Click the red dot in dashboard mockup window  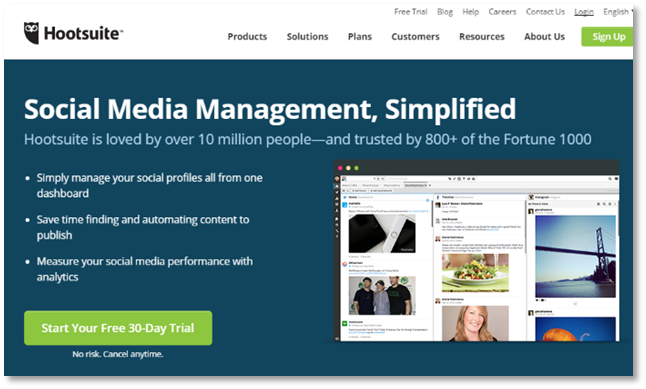pyautogui.click(x=340, y=168)
